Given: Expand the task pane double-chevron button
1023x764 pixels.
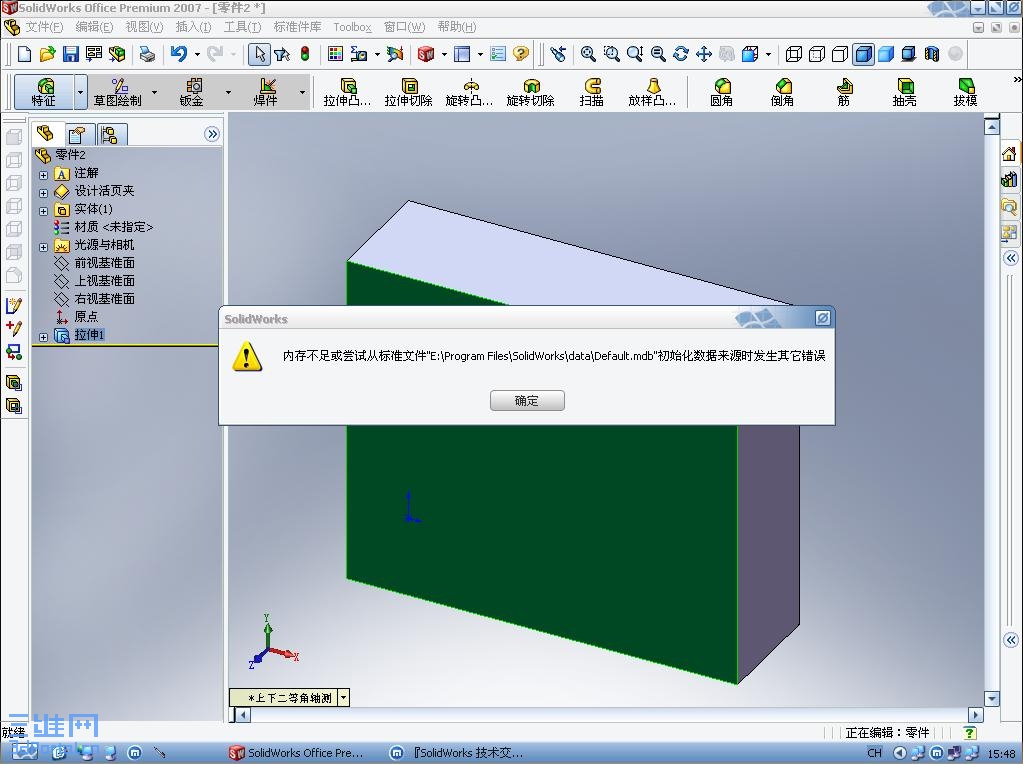Looking at the screenshot, I should (x=1011, y=258).
